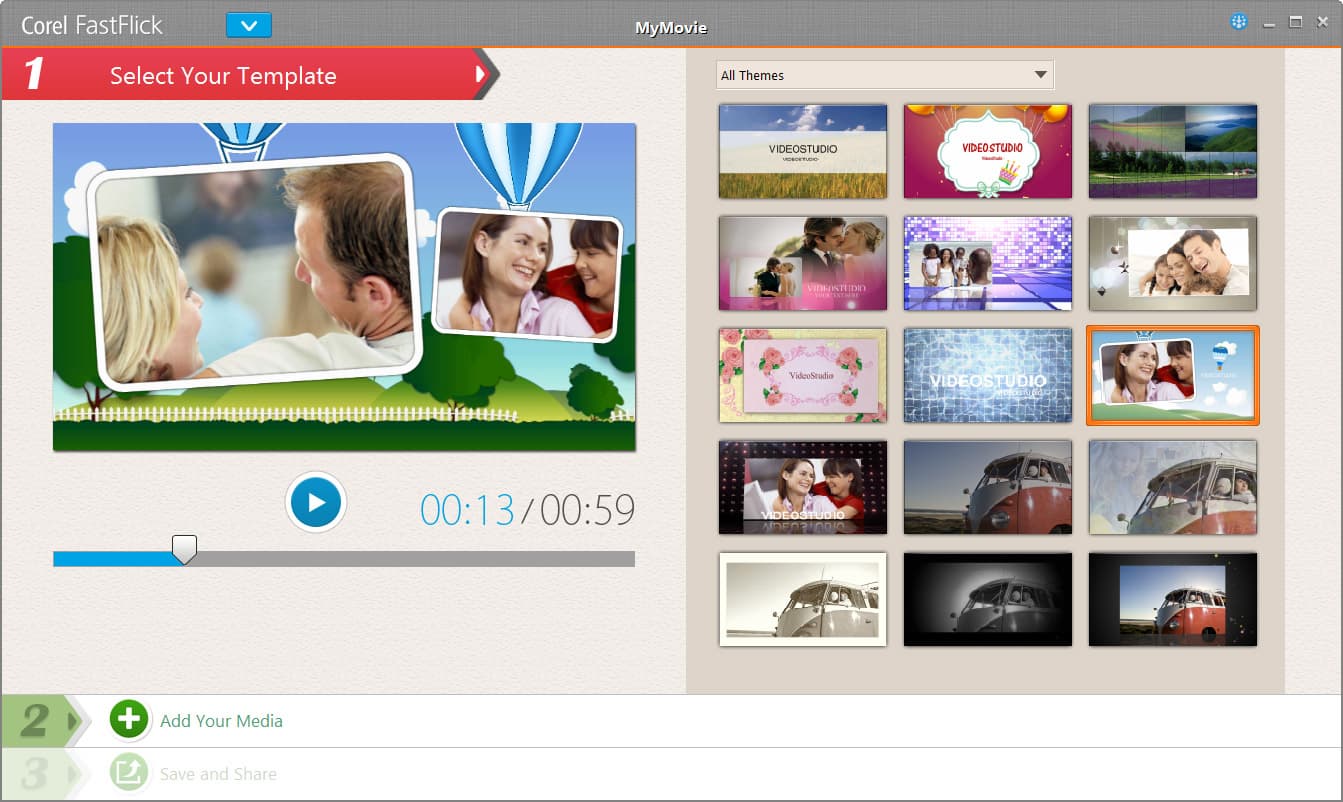Choose the dark stage red lights template

[803, 487]
